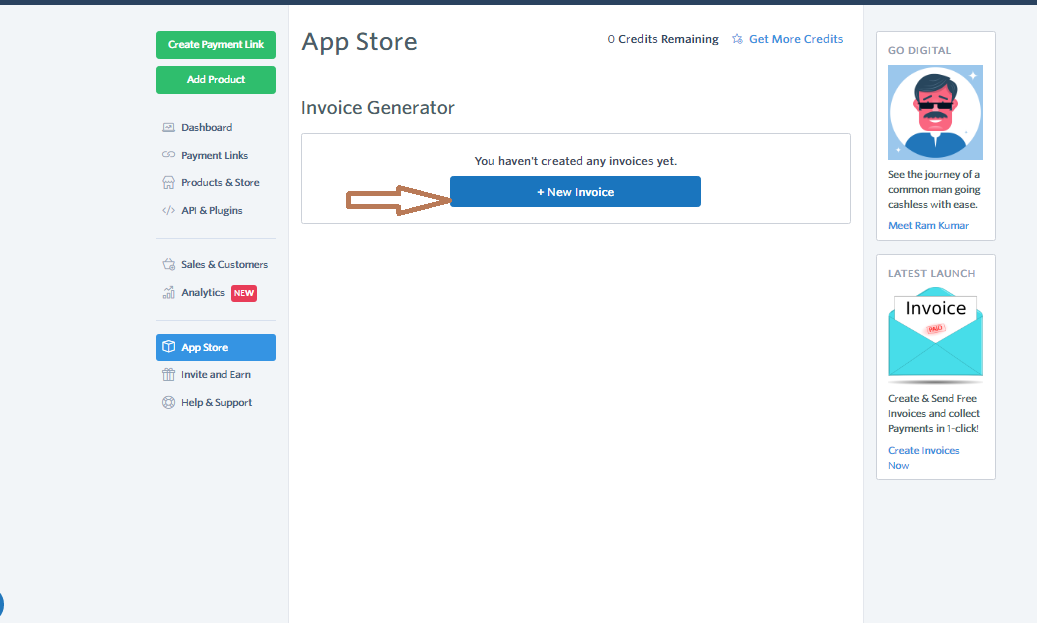The width and height of the screenshot is (1037, 623).
Task: Click the NEW badge next to Analytics
Action: [243, 293]
